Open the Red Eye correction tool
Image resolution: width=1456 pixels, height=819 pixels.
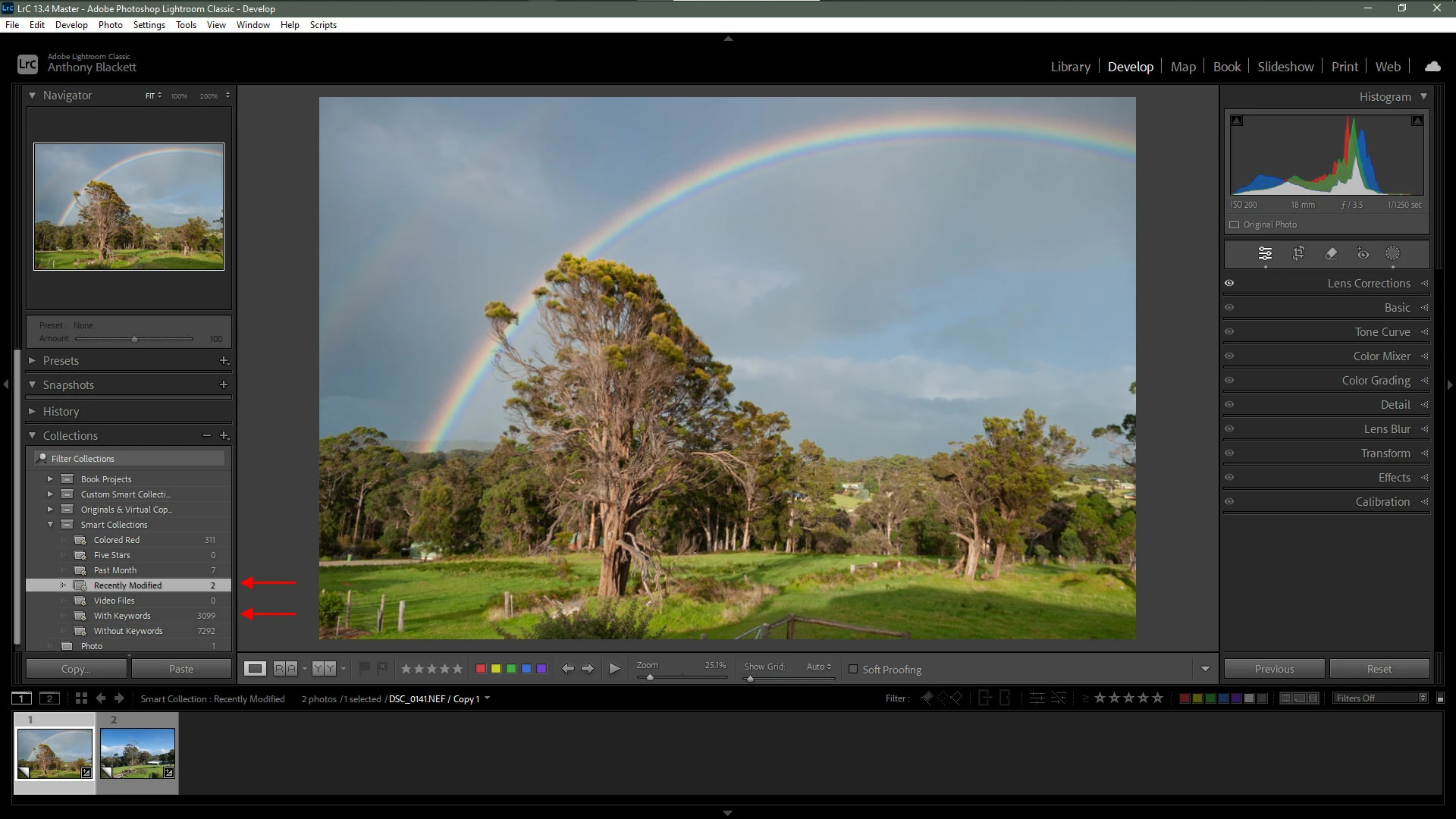coord(1363,253)
